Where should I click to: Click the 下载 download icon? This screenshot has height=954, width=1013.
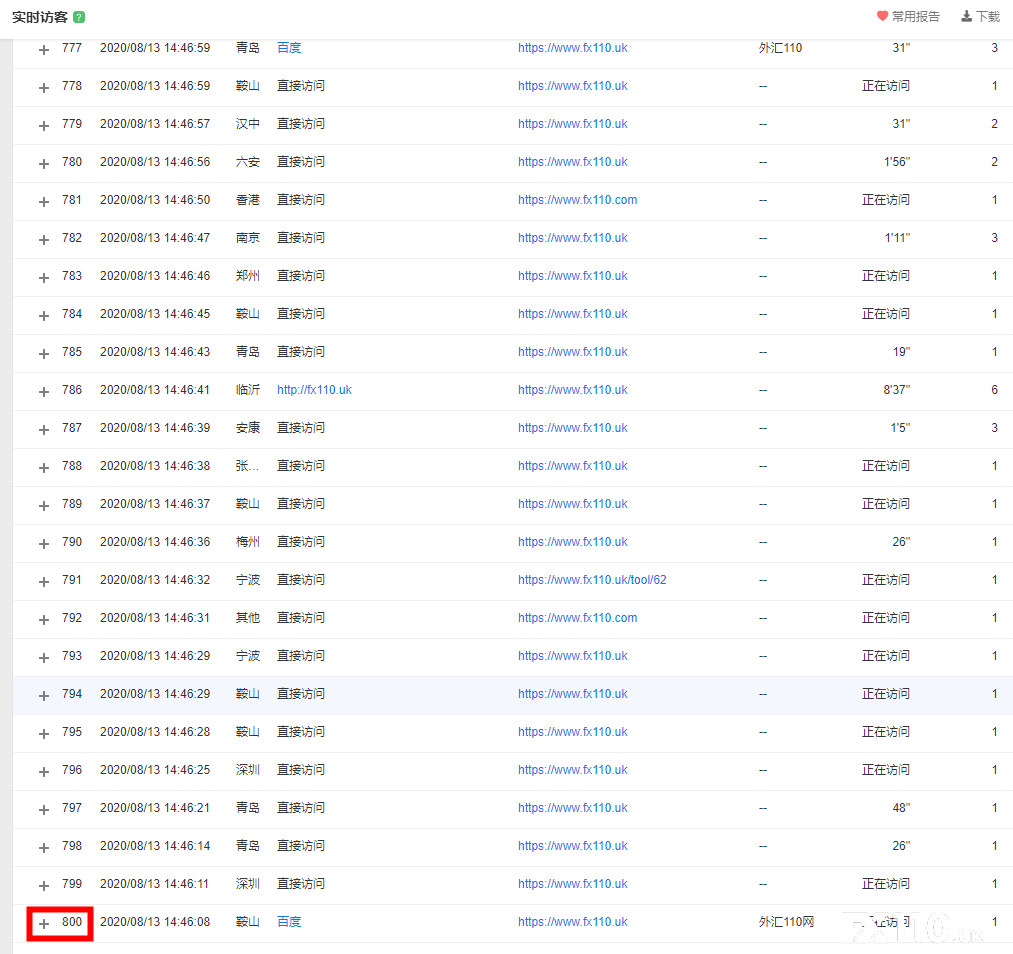[x=966, y=16]
